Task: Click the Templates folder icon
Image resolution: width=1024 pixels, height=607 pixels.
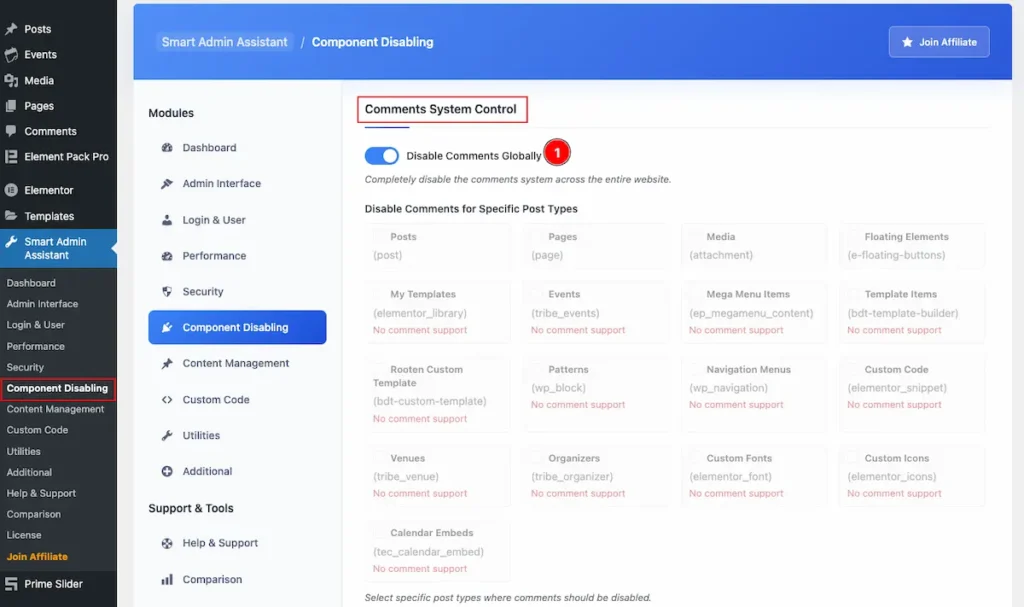Action: (11, 216)
